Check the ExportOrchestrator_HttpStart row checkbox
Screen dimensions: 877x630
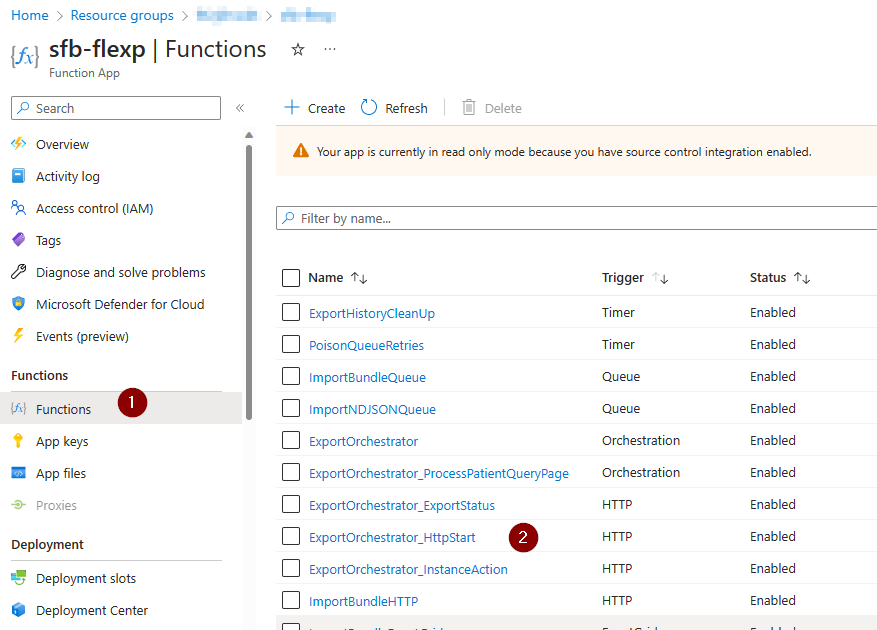pyautogui.click(x=291, y=536)
